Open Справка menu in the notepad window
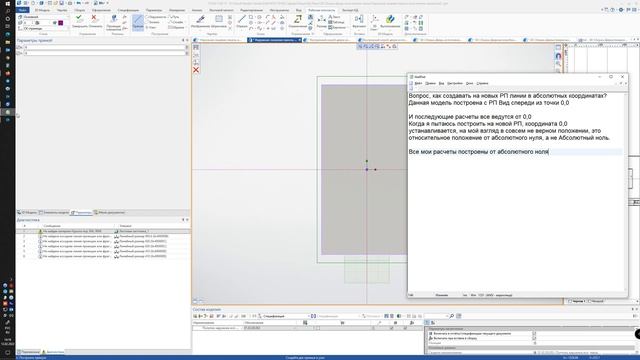 (x=482, y=83)
